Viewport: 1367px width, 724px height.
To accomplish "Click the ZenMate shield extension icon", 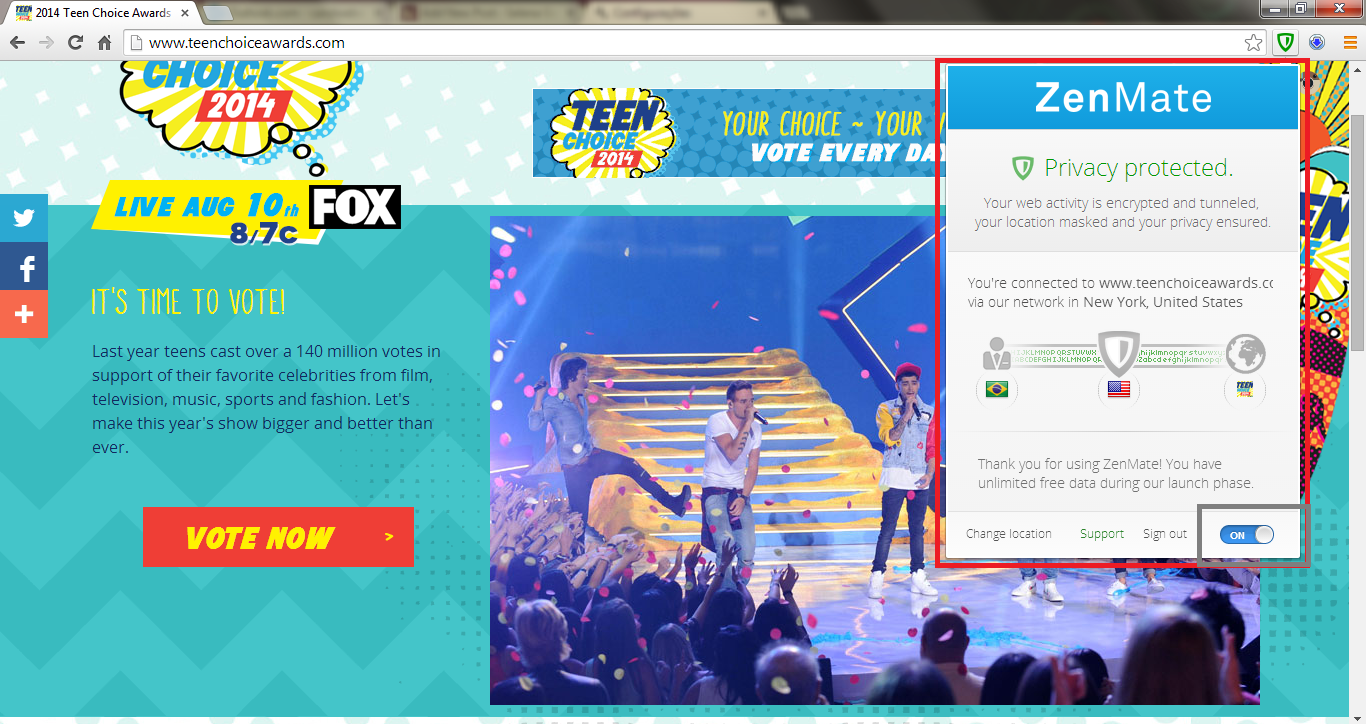I will click(x=1286, y=43).
